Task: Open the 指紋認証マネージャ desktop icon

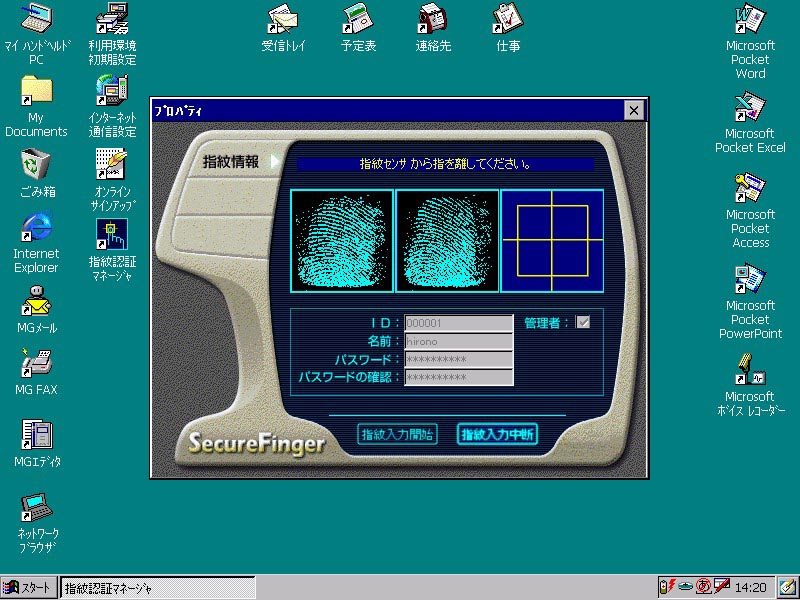Action: click(x=110, y=236)
